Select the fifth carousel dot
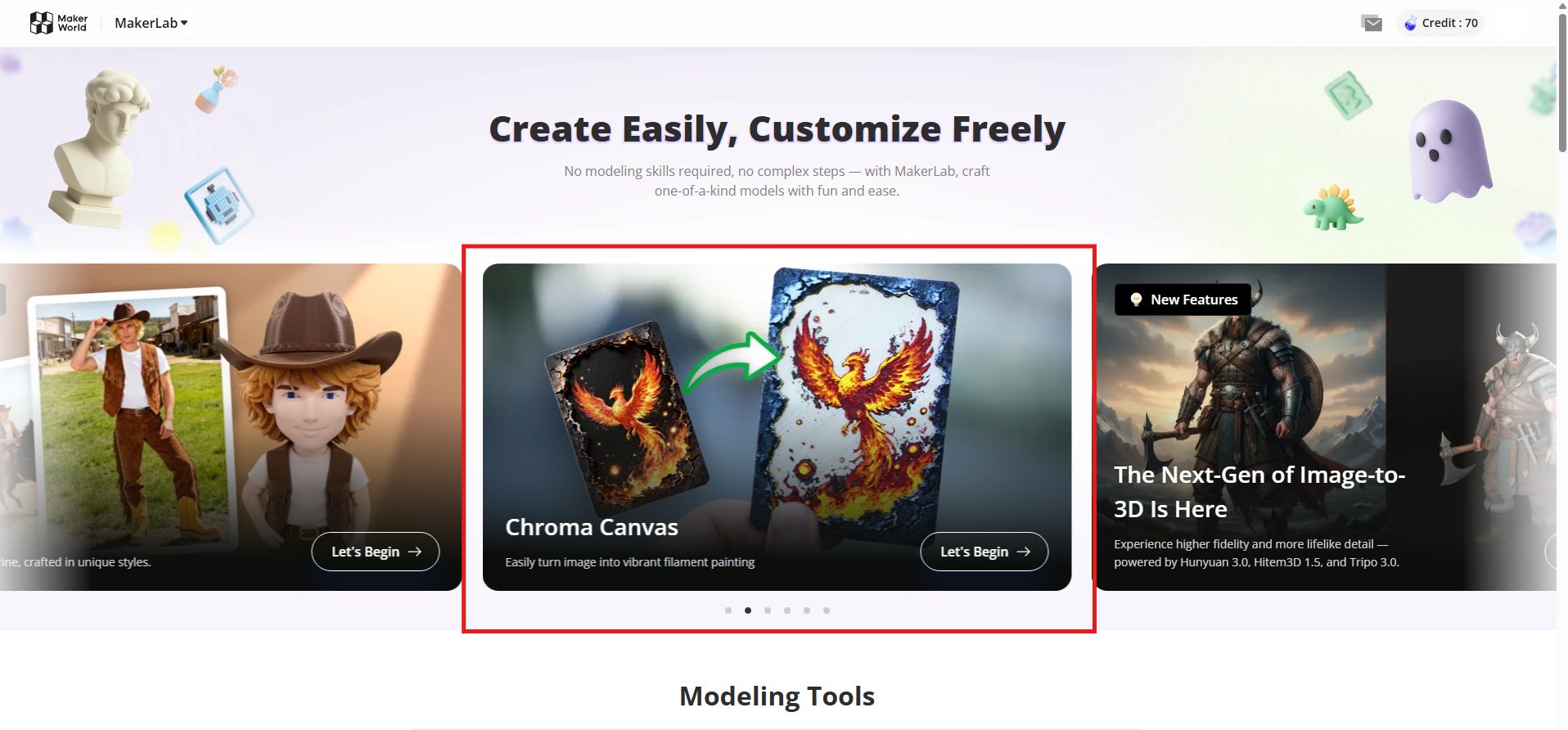Screen dimensions: 1568x730 (807, 611)
